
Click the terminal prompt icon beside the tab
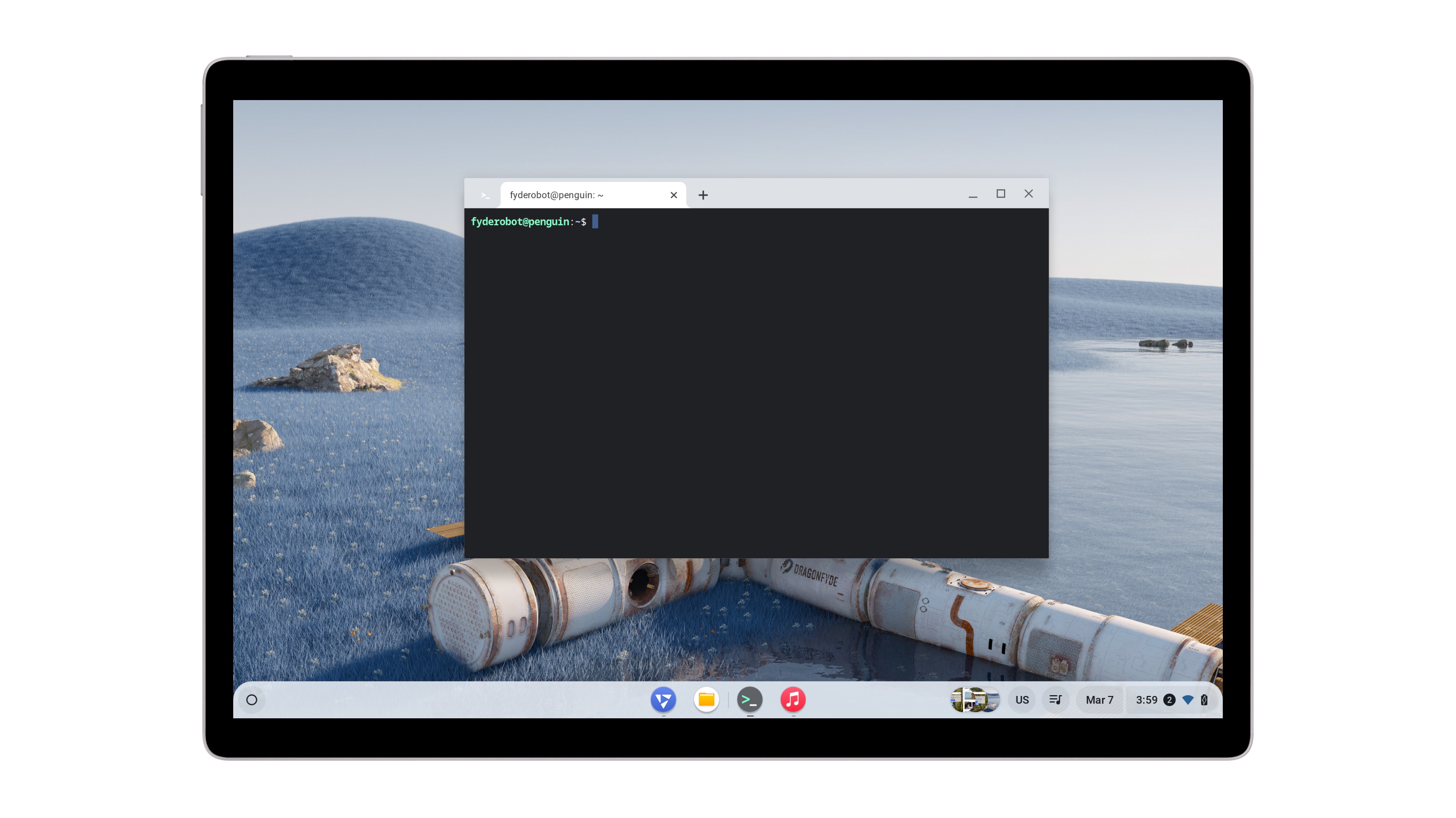pyautogui.click(x=485, y=195)
